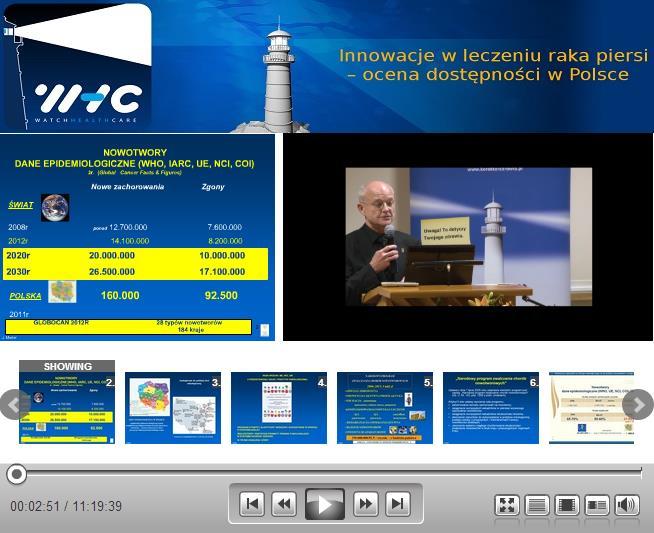The height and width of the screenshot is (533, 654).
Task: Click the POLSKA link on the slide
Action: [x=25, y=296]
